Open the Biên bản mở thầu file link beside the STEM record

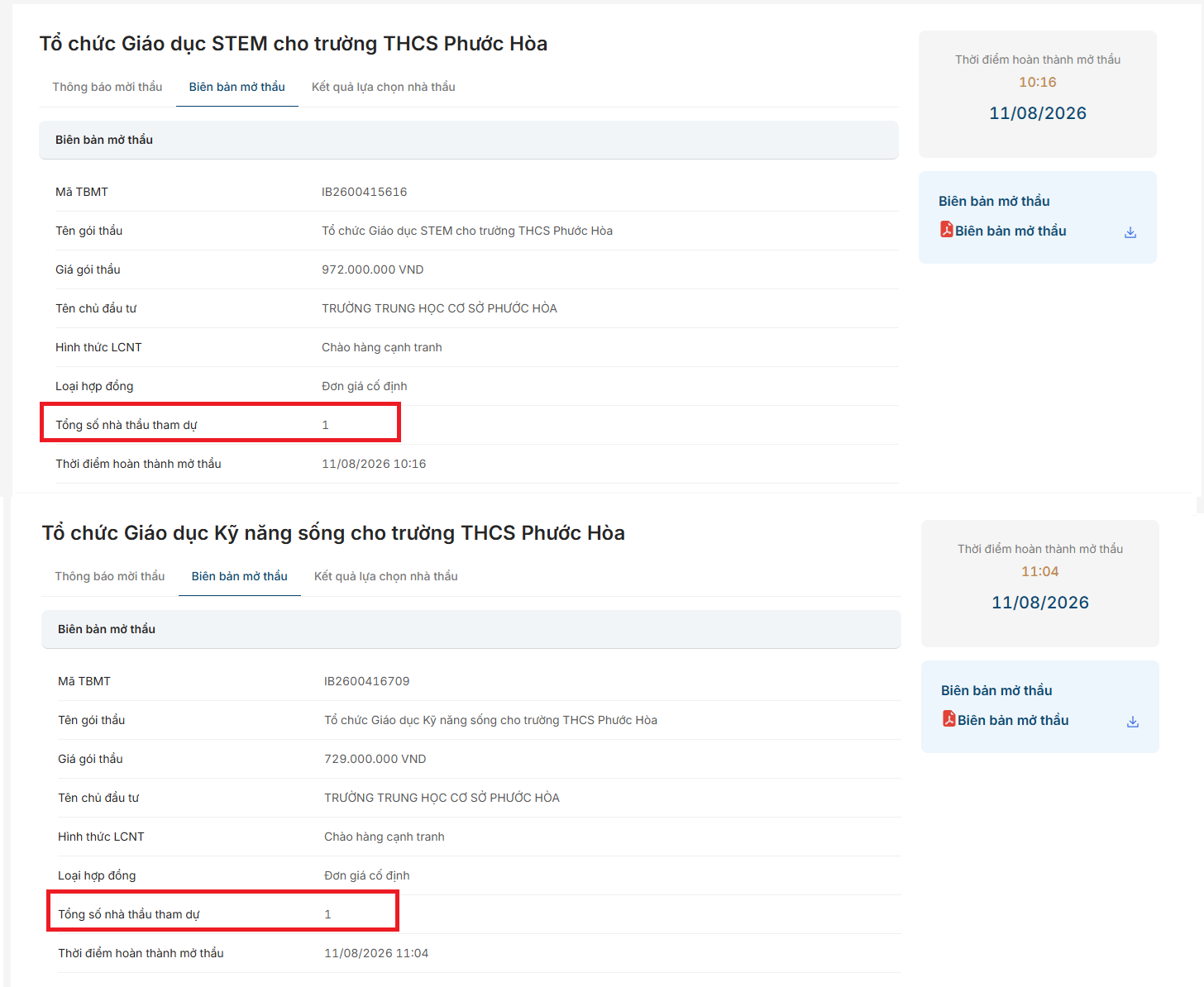click(x=1010, y=231)
